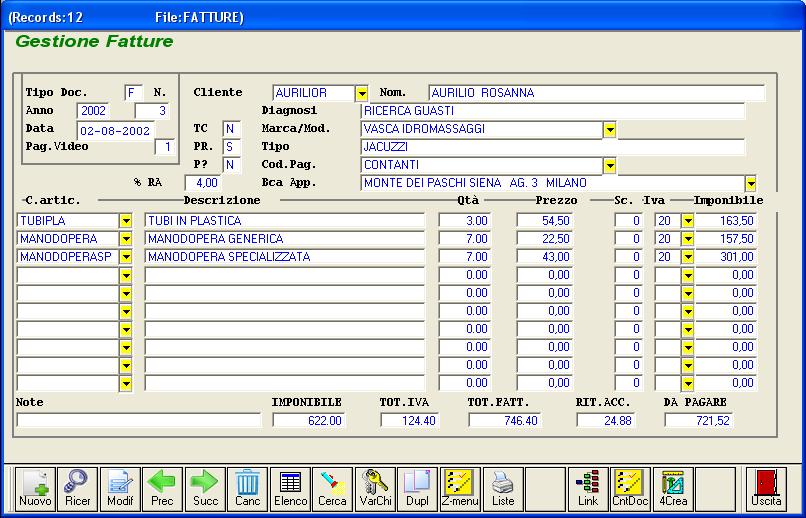Open the VarChi keys icon
Image resolution: width=806 pixels, height=518 pixels.
point(375,489)
